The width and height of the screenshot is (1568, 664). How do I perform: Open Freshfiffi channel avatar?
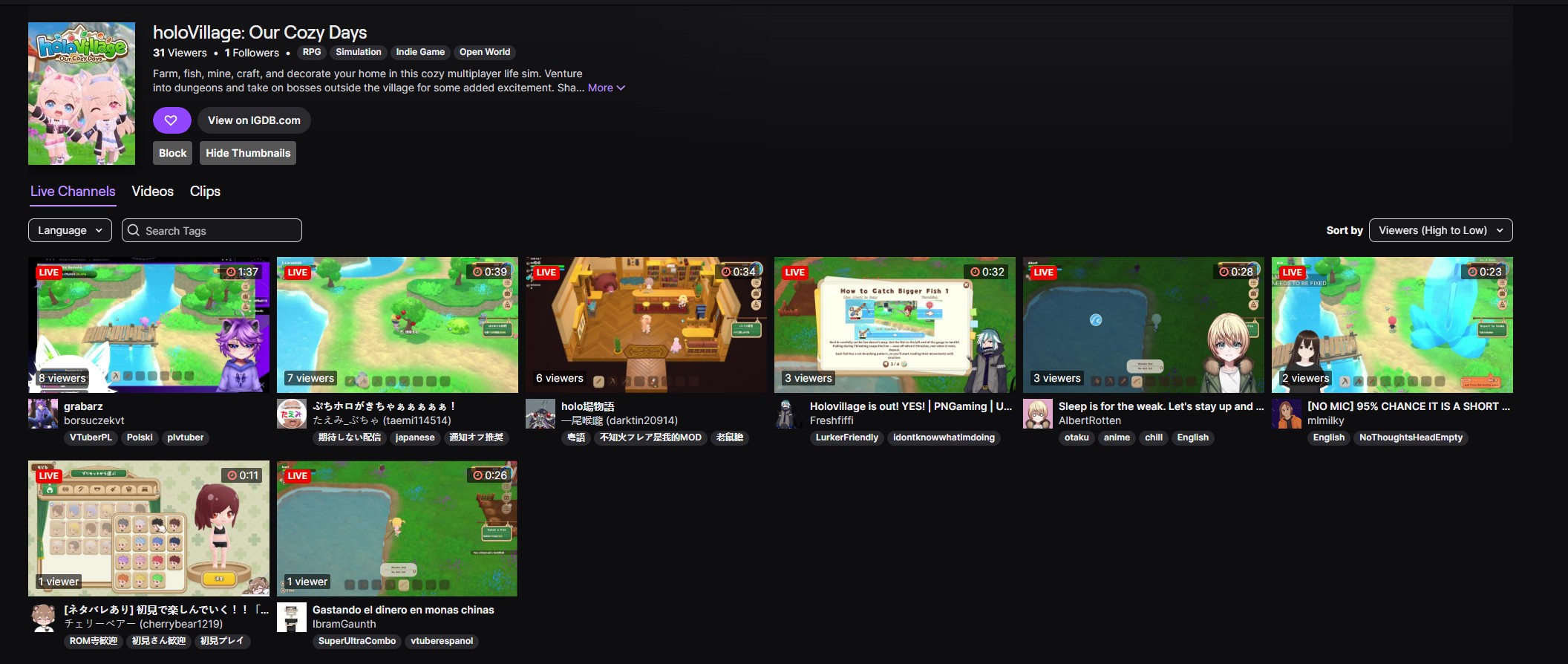tap(789, 414)
